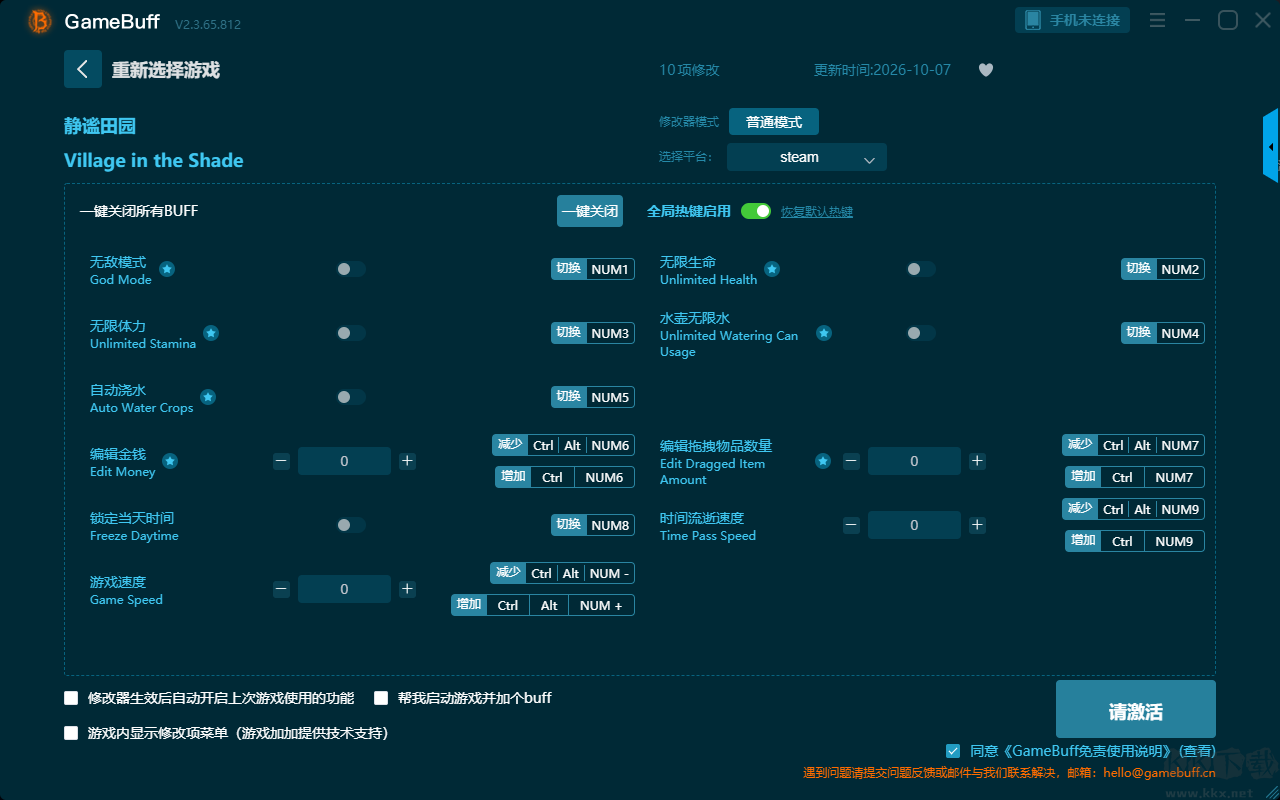Click the Edit Money value field
Image resolution: width=1280 pixels, height=800 pixels.
(344, 461)
